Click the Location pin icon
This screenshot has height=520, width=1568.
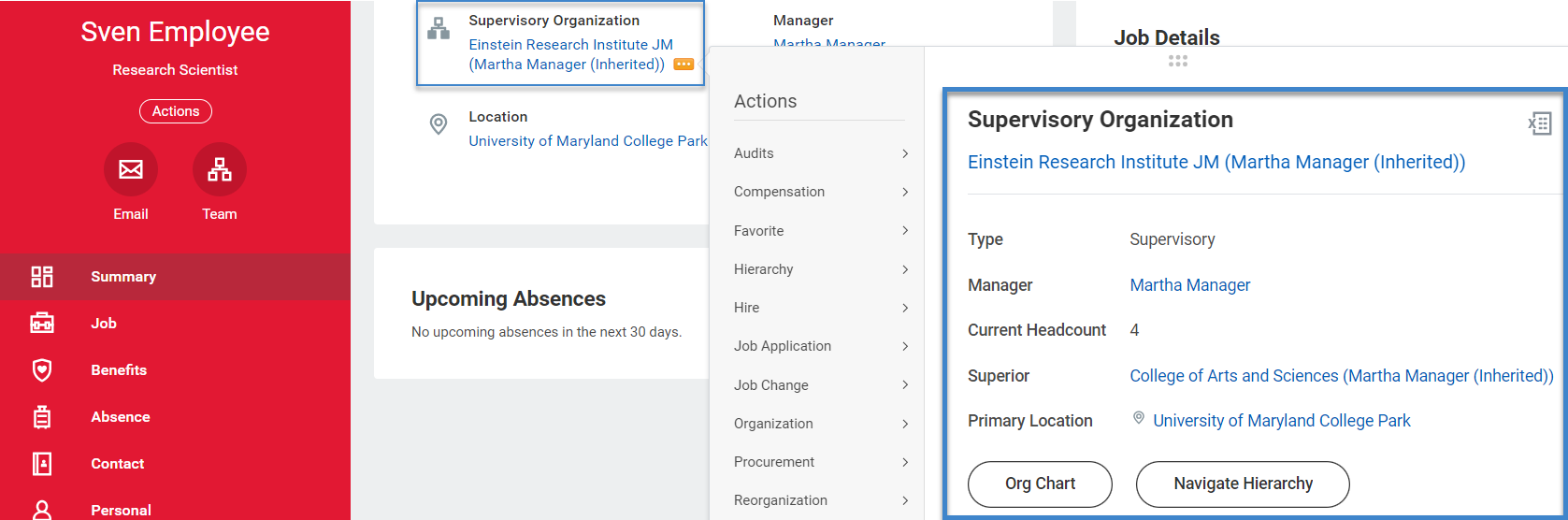coord(439,124)
